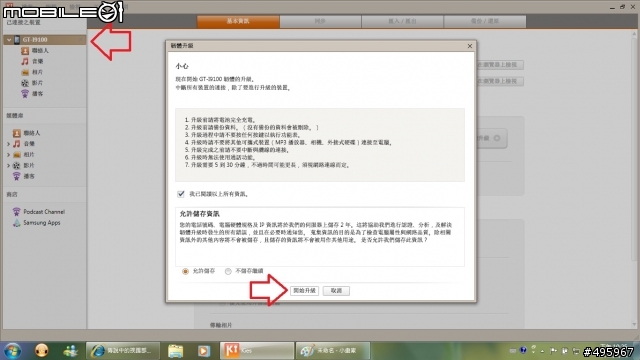The width and height of the screenshot is (640, 360).
Task: Close the 韌體升級 dialog
Action: (x=470, y=46)
